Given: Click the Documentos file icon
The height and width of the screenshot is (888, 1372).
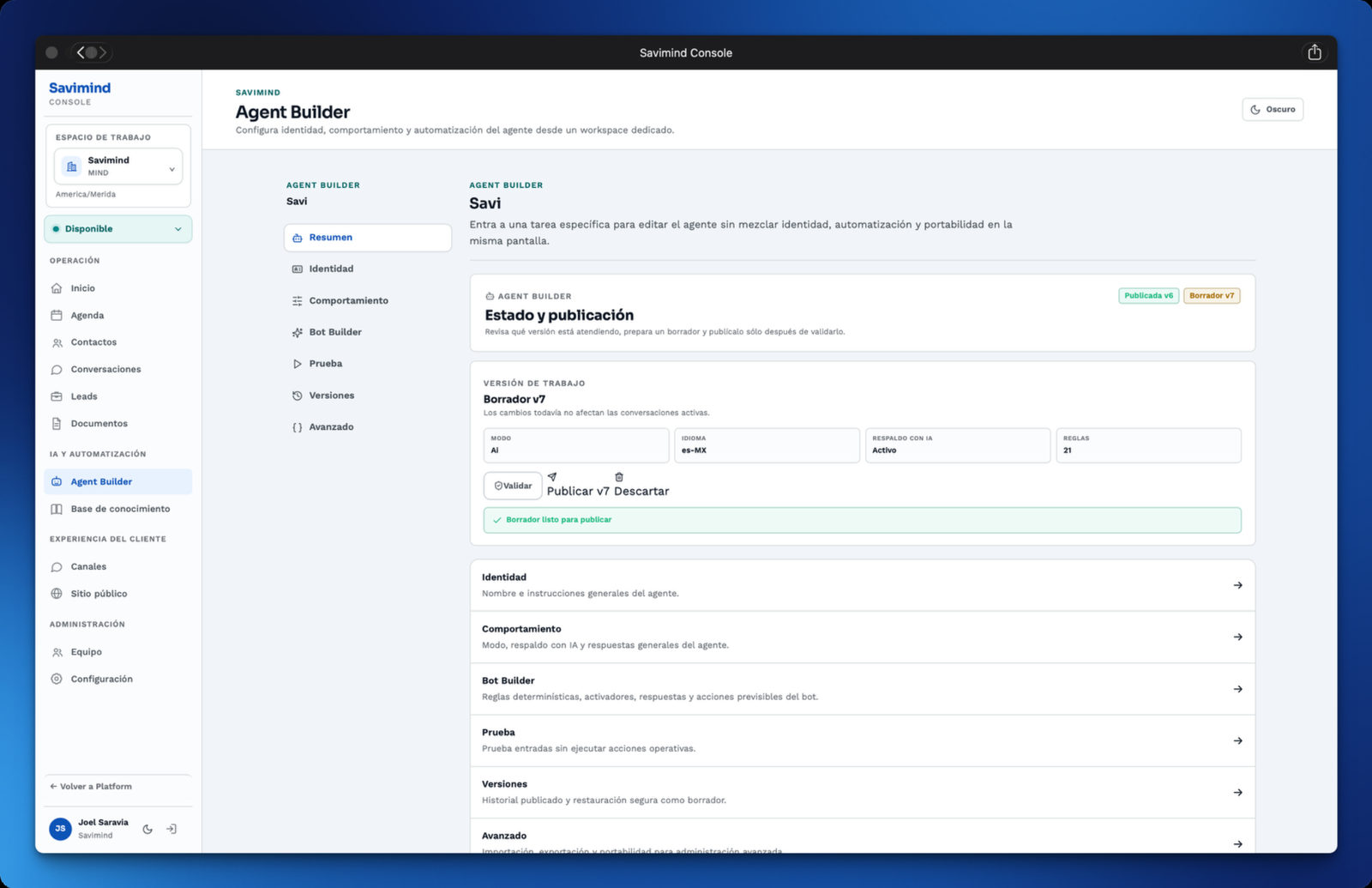Looking at the screenshot, I should [x=57, y=424].
